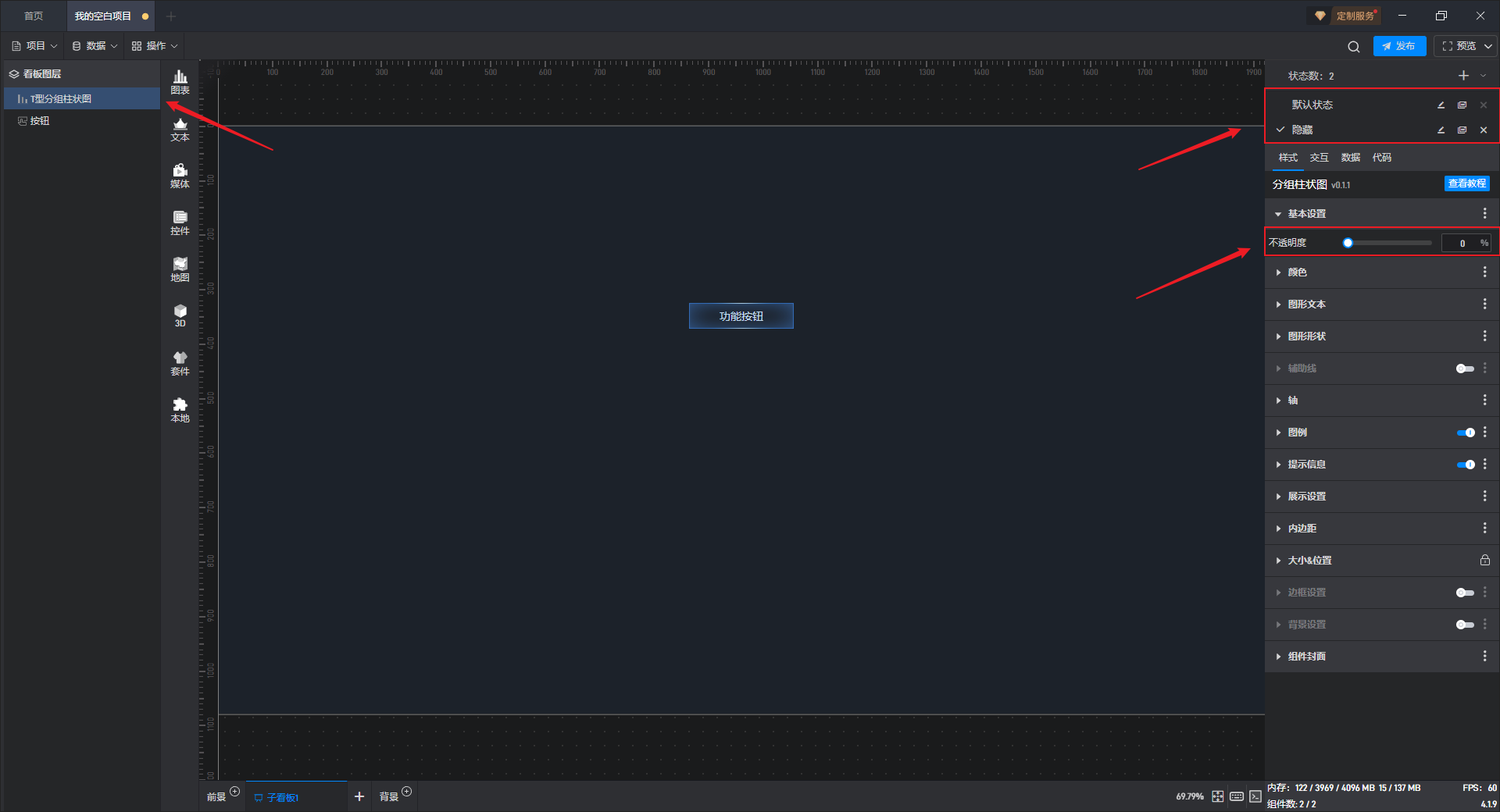Select the 子看板1 board tab

coord(296,797)
